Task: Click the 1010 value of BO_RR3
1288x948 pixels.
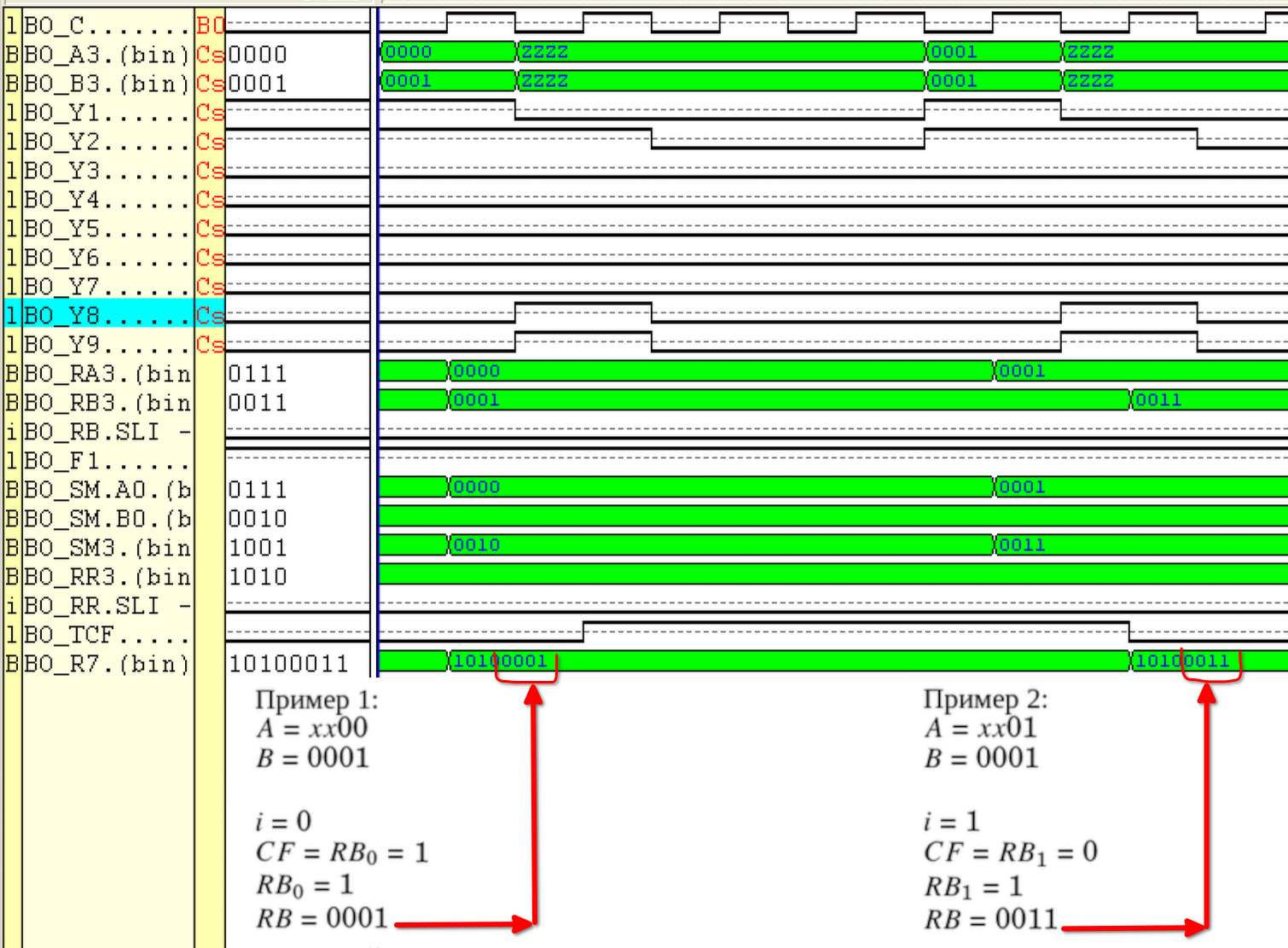Action: click(258, 577)
